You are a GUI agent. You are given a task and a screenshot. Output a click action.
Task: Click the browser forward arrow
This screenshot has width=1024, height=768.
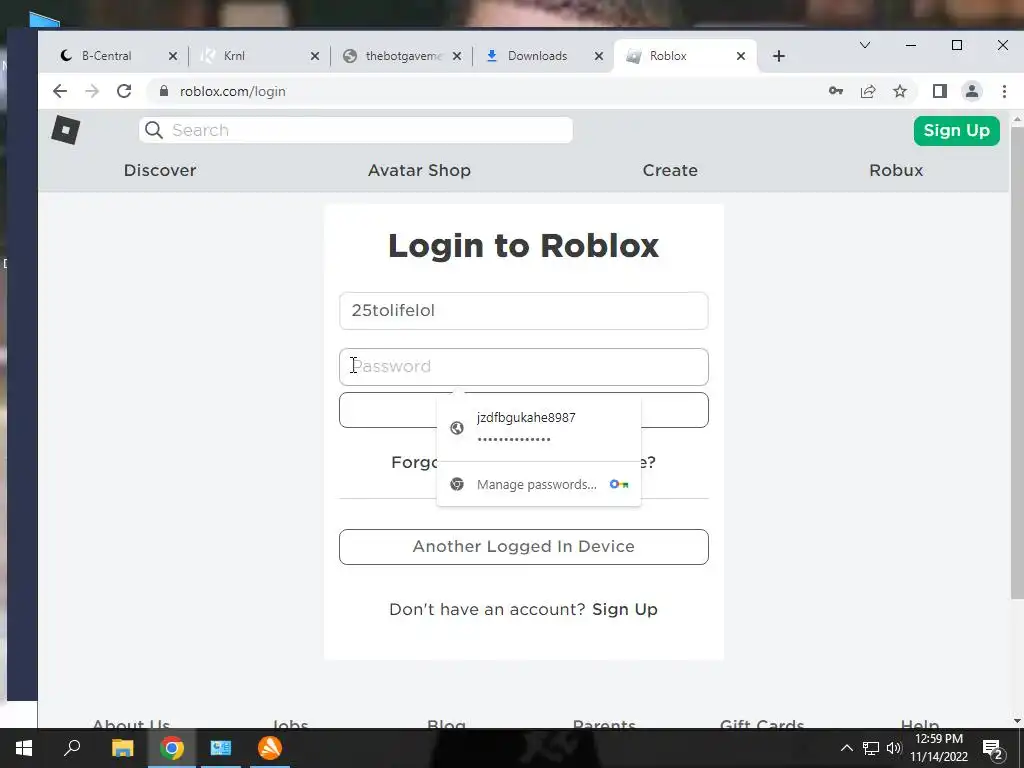(92, 91)
